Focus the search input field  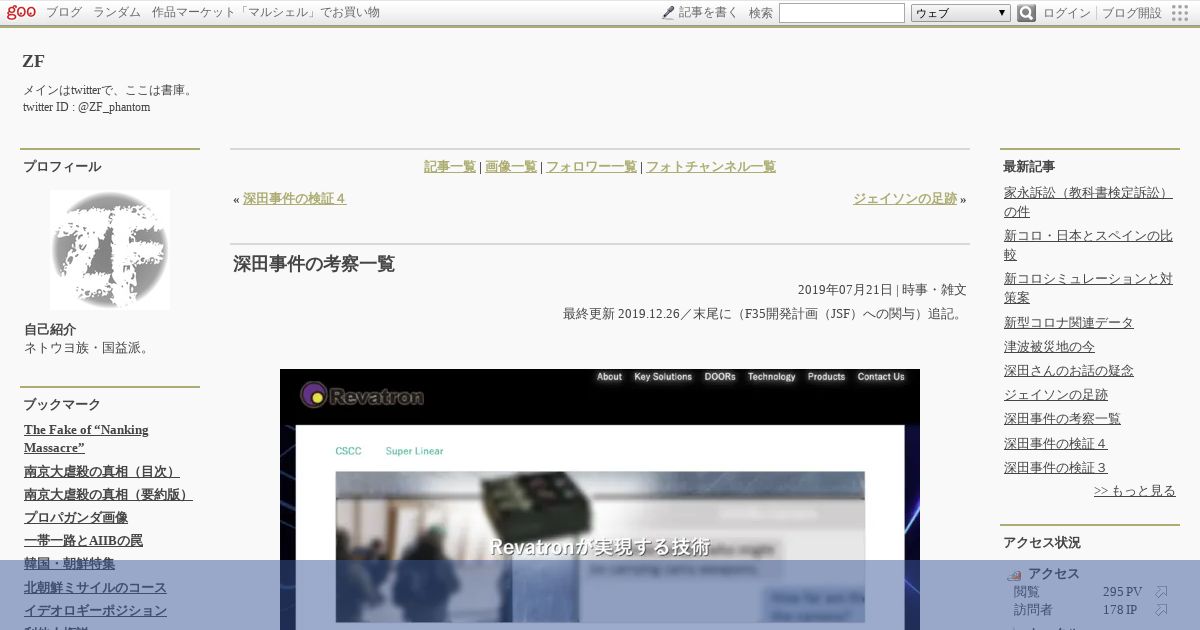(x=842, y=13)
